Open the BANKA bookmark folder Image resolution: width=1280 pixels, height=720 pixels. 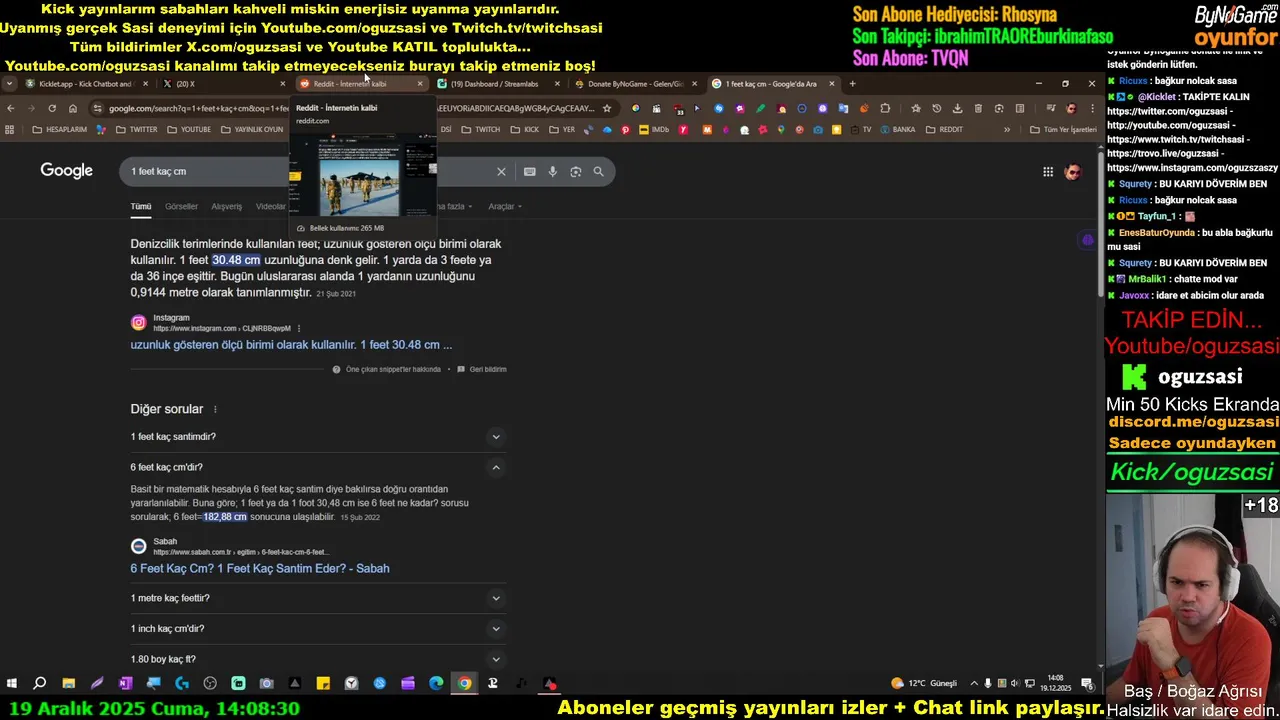[x=897, y=129]
